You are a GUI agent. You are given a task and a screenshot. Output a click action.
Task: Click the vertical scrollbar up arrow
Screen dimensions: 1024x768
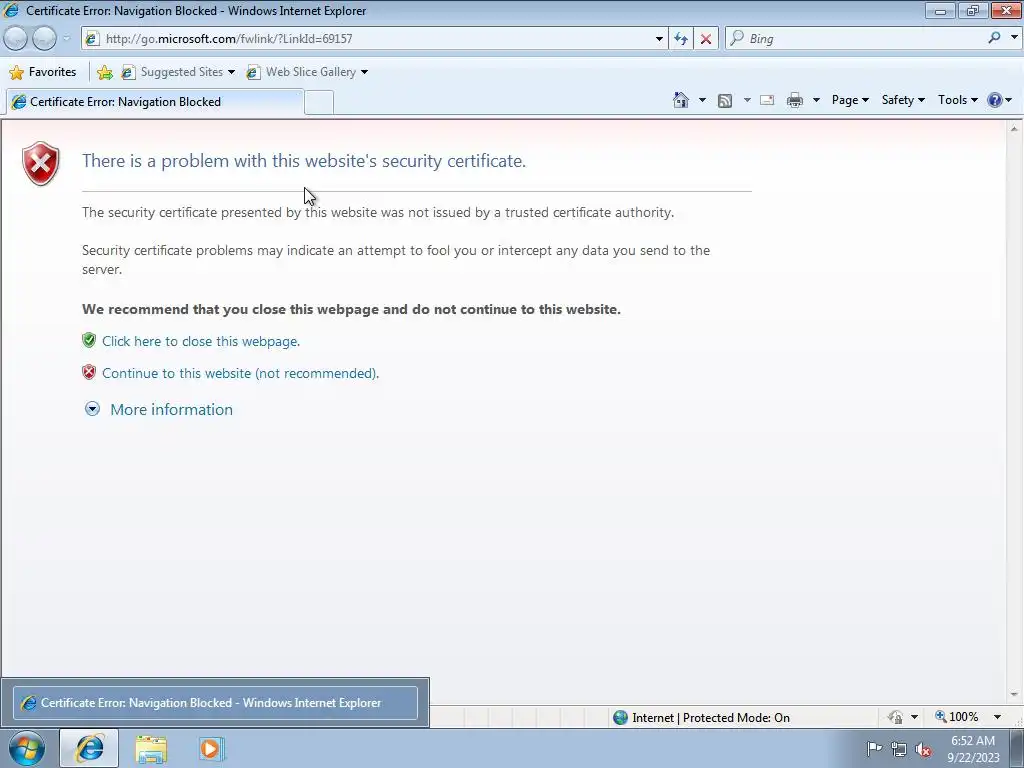point(1014,129)
